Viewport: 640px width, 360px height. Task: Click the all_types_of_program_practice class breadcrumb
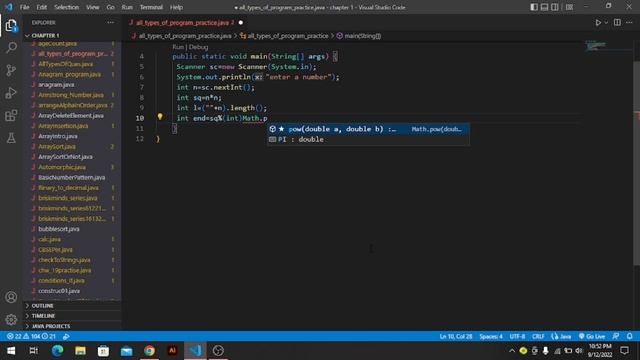click(x=284, y=36)
